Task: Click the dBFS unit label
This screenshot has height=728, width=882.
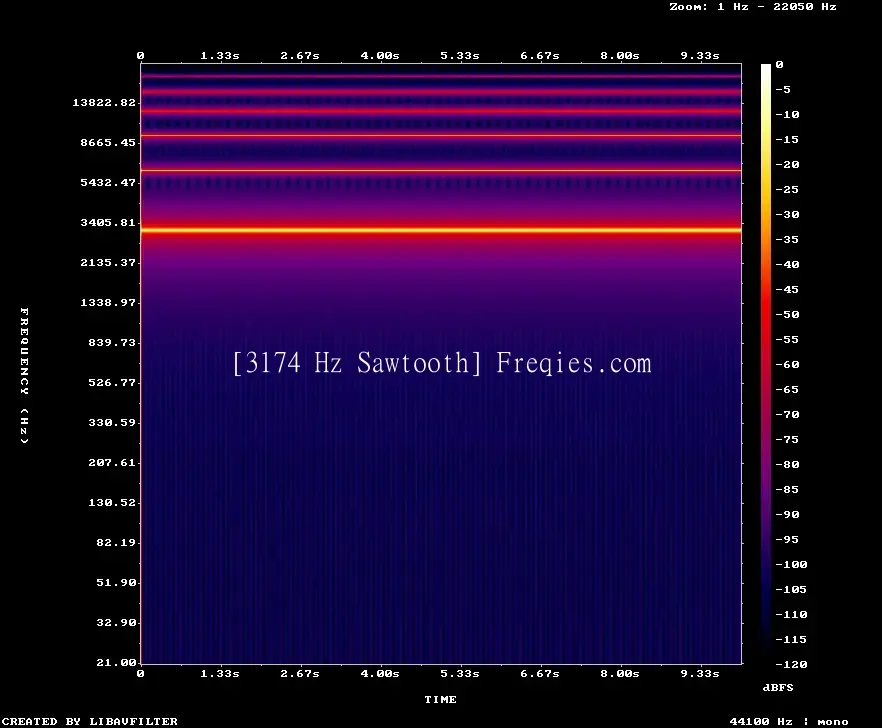Action: click(778, 687)
